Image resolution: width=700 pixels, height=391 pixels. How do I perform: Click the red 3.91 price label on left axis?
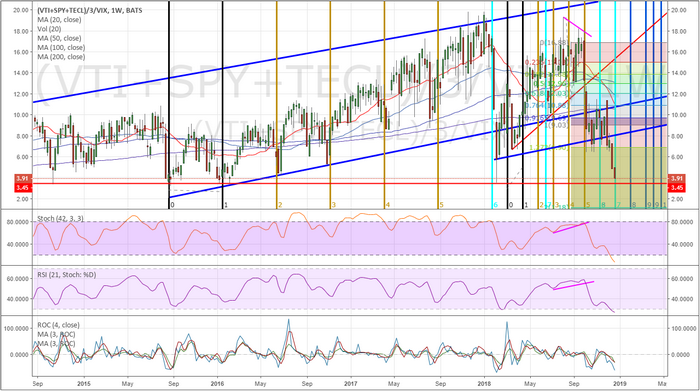22,179
